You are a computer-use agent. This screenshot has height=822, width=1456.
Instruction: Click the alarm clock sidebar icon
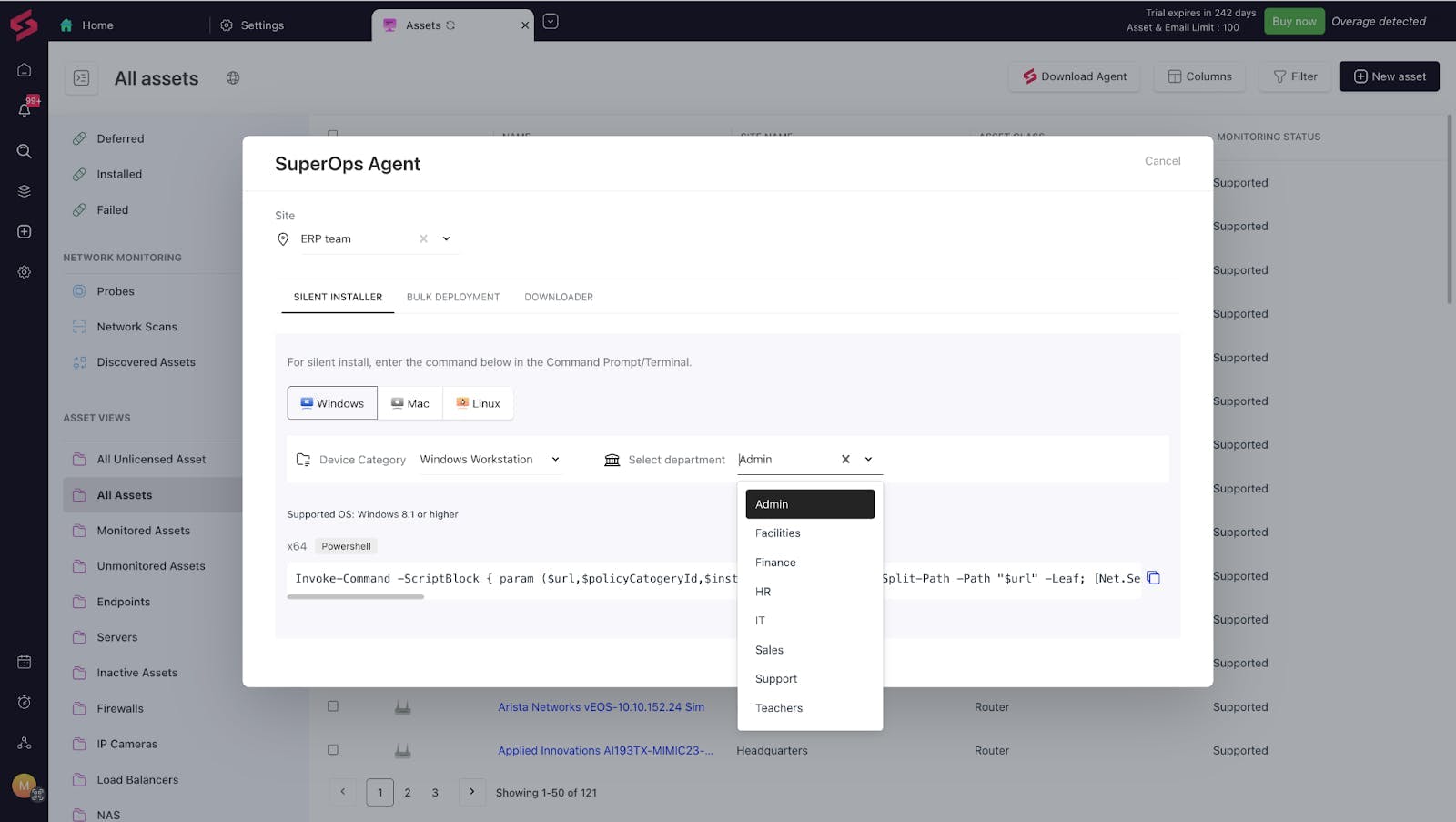click(25, 702)
